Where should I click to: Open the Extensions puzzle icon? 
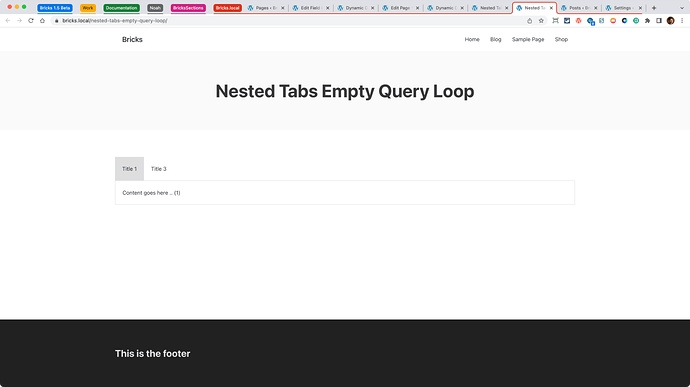point(647,21)
